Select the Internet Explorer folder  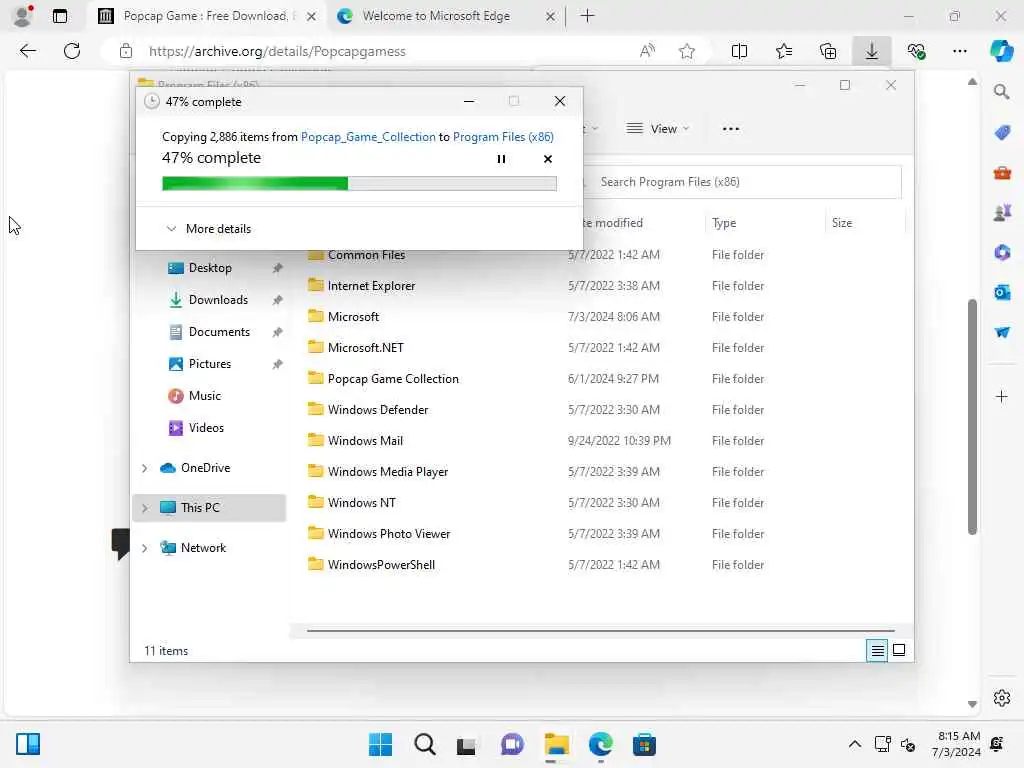click(x=371, y=285)
